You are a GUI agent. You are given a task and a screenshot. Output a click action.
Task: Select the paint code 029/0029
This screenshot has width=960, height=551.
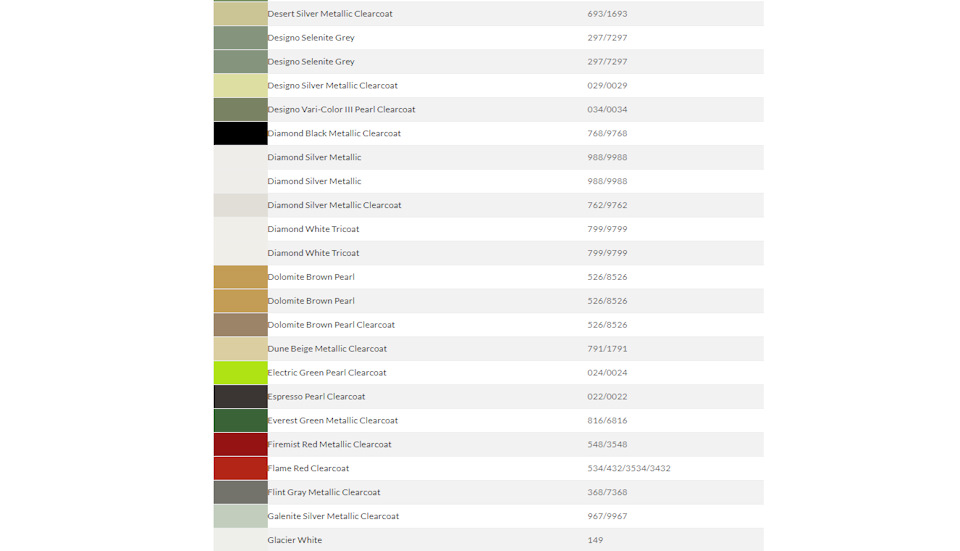[x=607, y=86]
